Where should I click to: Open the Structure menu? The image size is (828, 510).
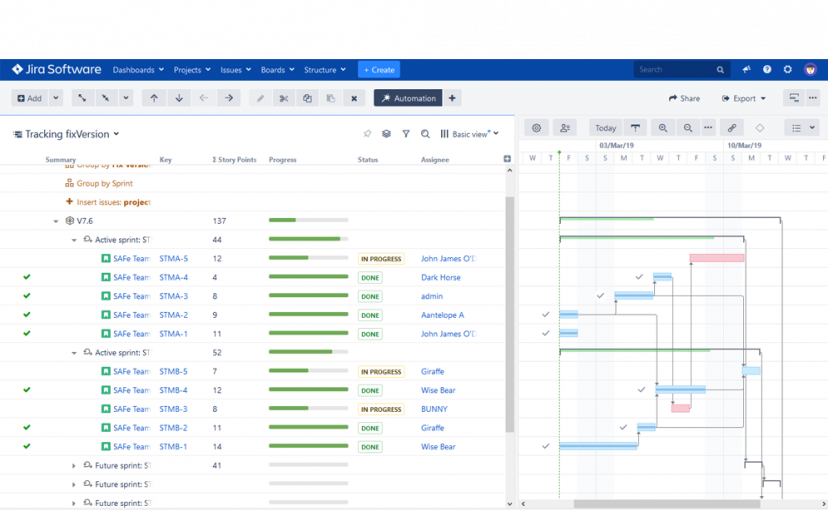[x=325, y=70]
